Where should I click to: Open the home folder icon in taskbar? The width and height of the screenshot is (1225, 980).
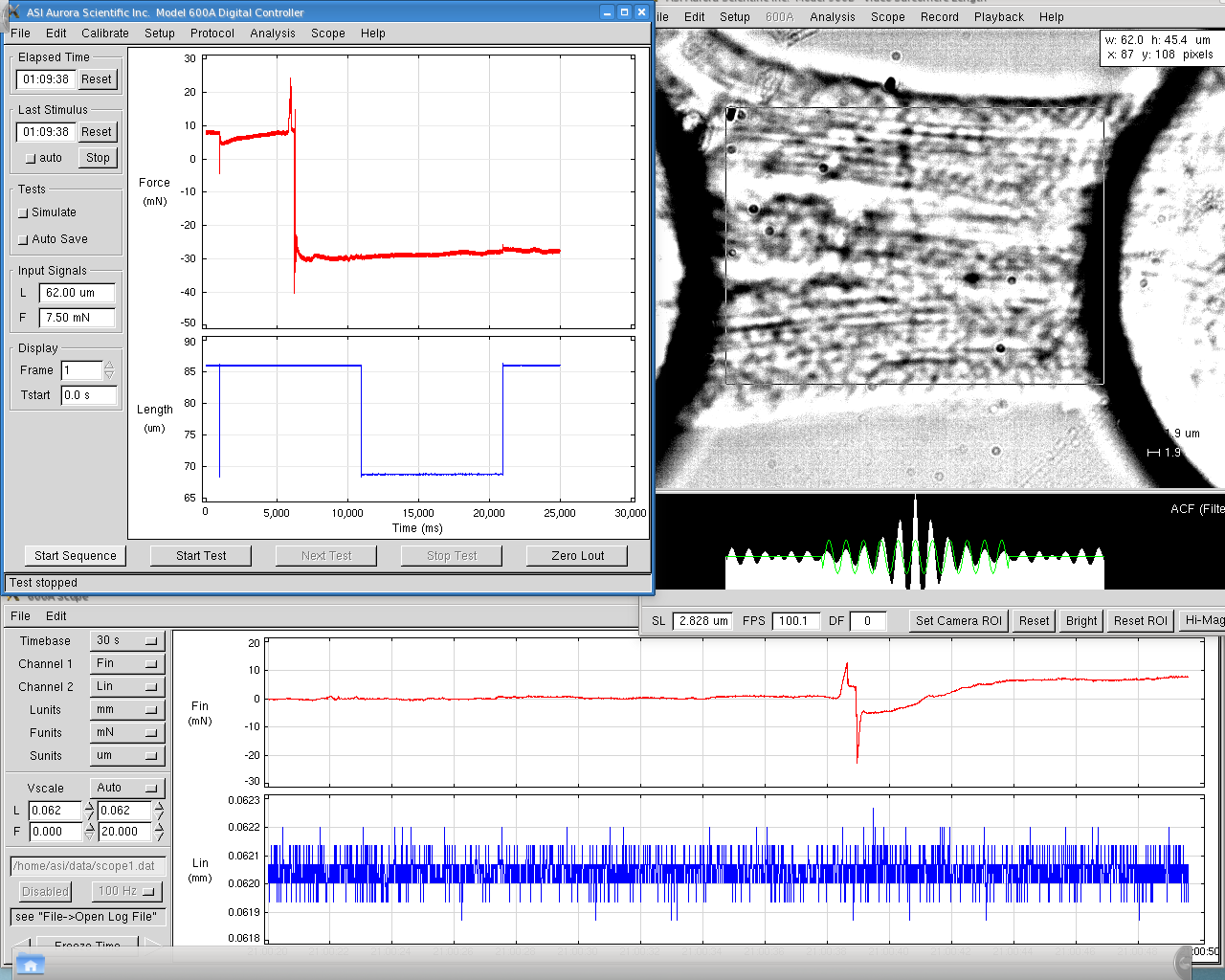tap(30, 966)
